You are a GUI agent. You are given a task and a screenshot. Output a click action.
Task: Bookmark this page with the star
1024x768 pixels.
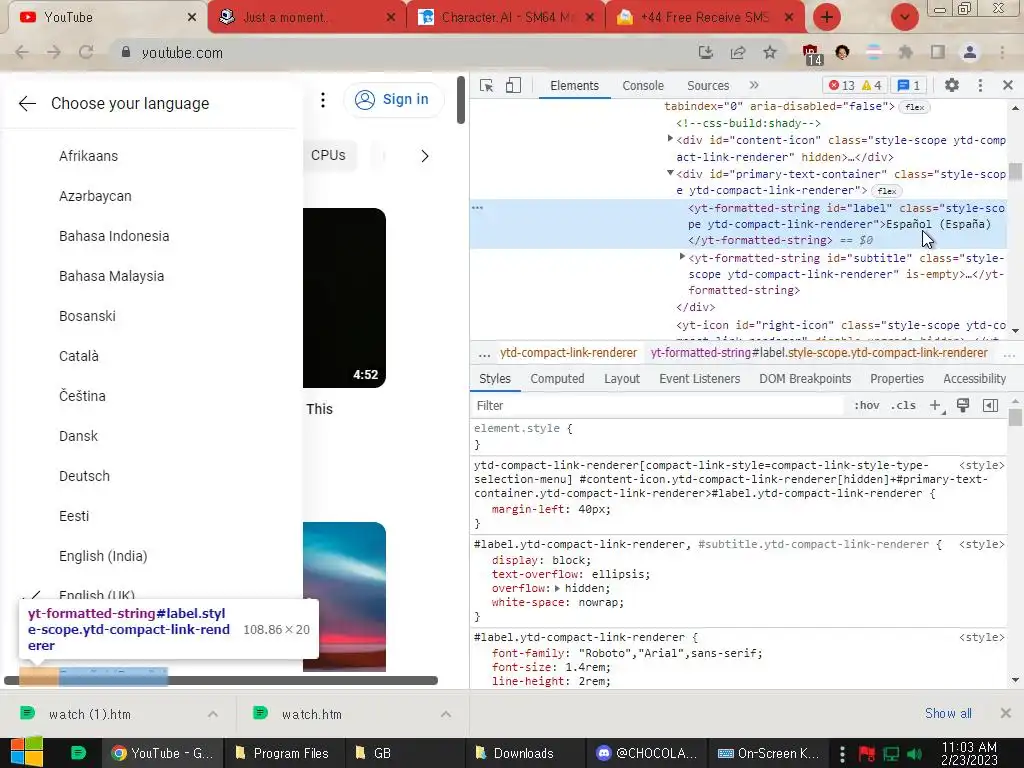click(x=770, y=52)
